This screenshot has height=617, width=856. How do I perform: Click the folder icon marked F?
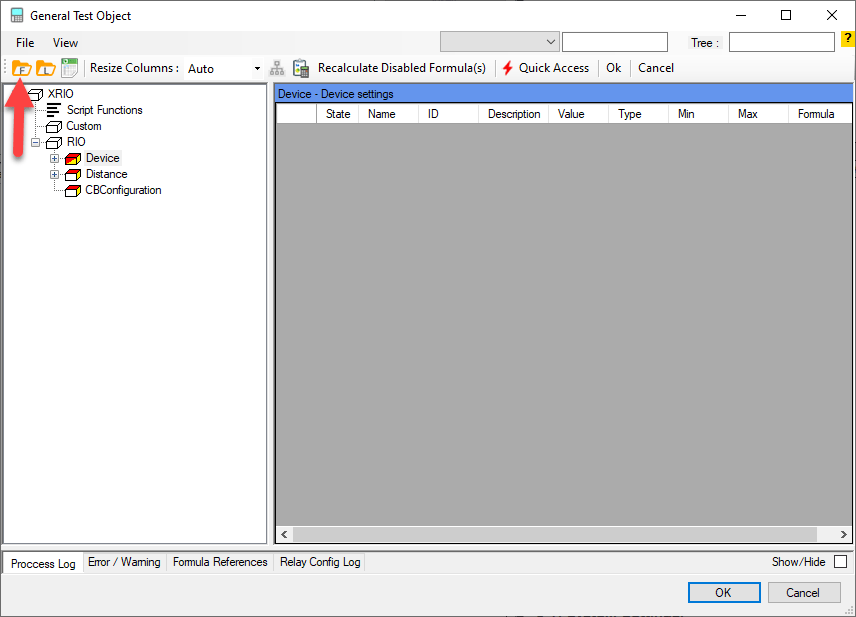pos(21,68)
